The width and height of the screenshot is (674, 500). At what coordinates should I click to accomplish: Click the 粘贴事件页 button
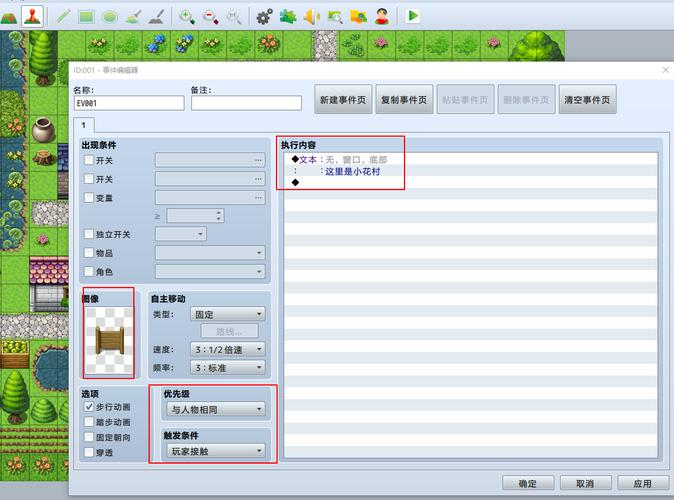tap(465, 99)
